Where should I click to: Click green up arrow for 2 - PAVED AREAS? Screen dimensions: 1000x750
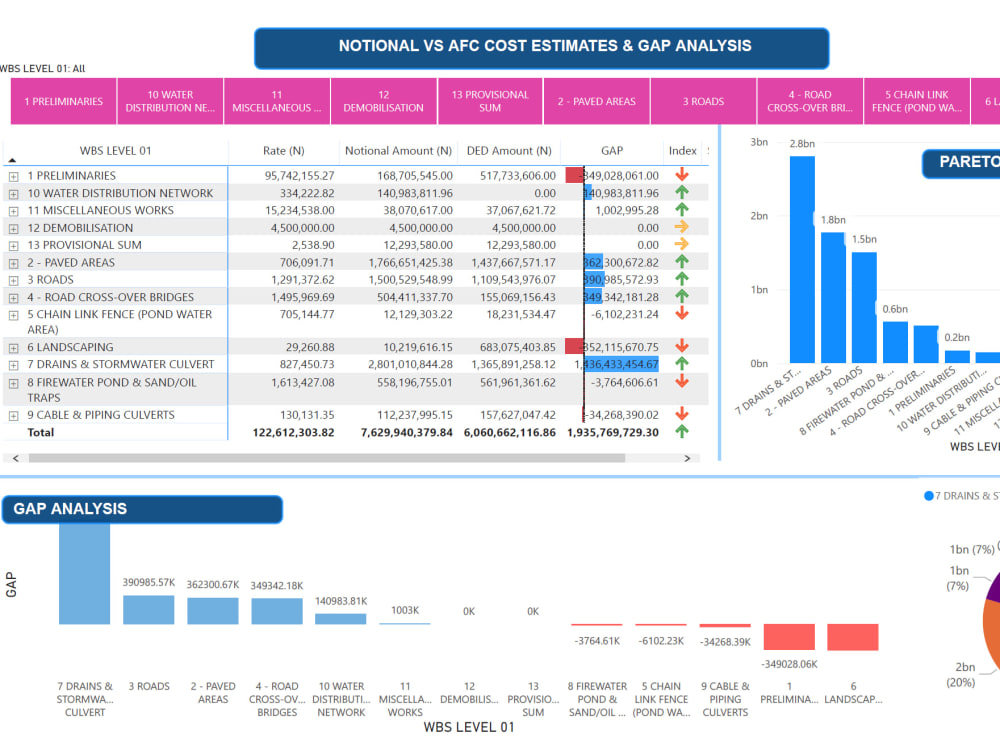pos(682,261)
